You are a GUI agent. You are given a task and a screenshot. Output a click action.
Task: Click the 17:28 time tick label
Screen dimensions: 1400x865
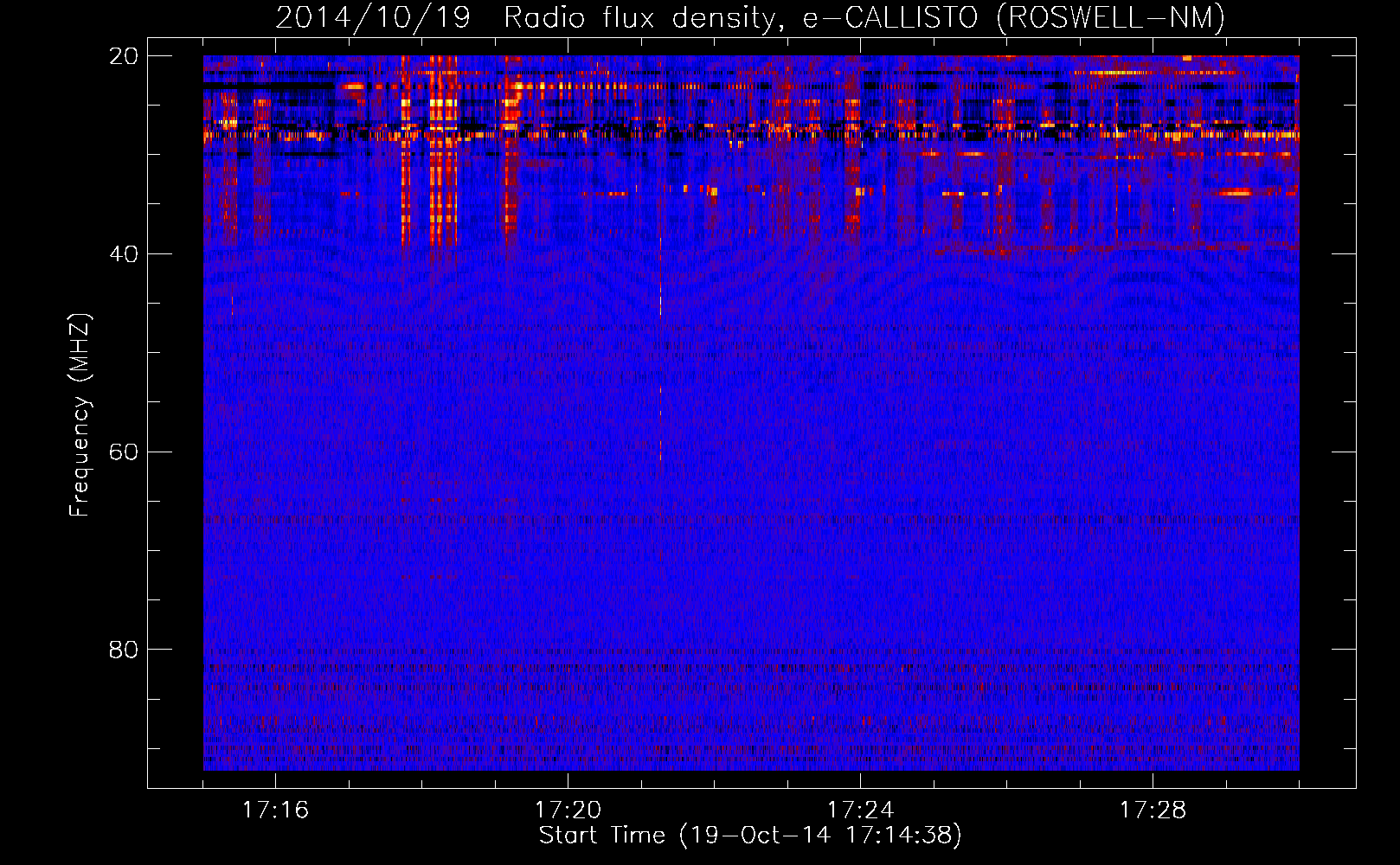click(x=1153, y=810)
